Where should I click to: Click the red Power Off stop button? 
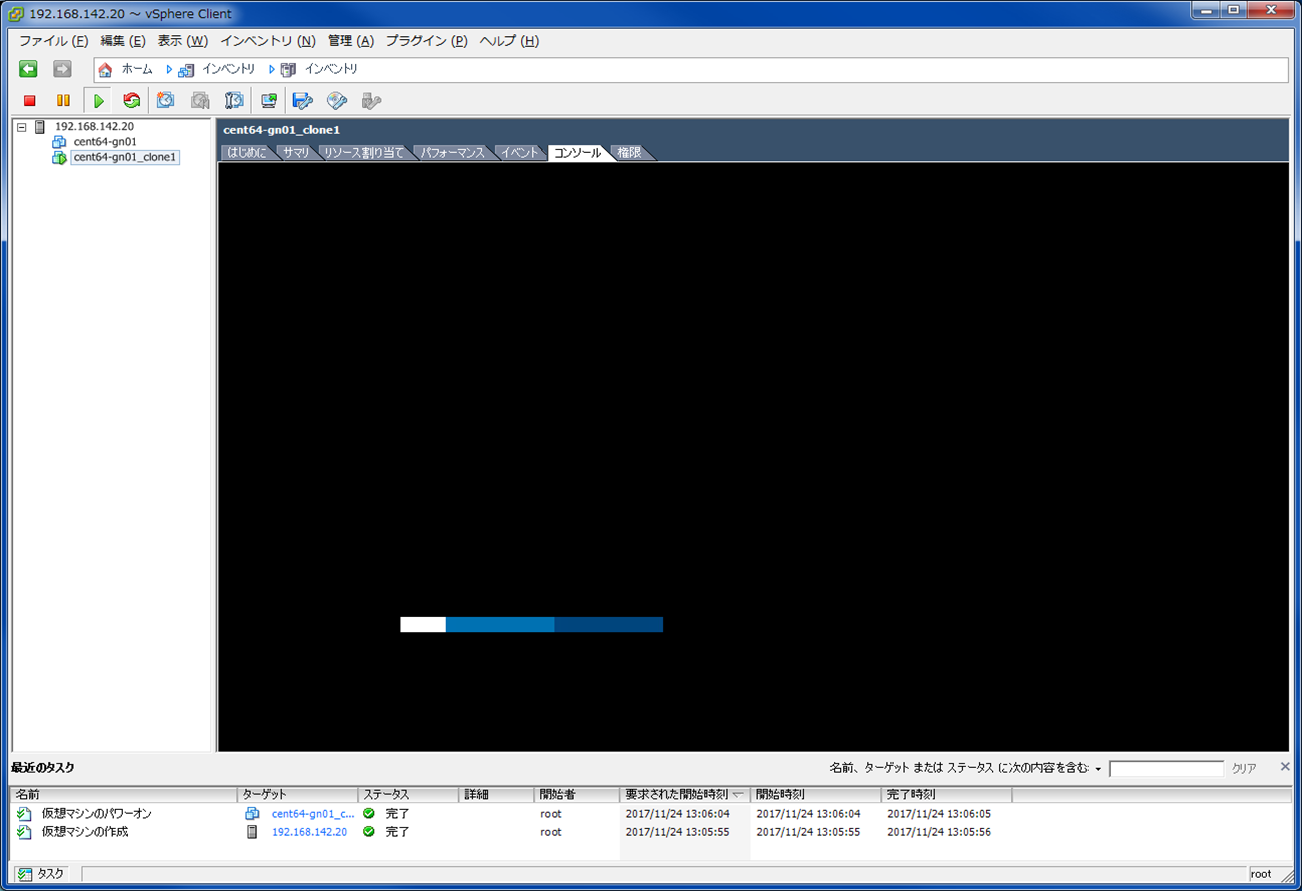point(30,101)
